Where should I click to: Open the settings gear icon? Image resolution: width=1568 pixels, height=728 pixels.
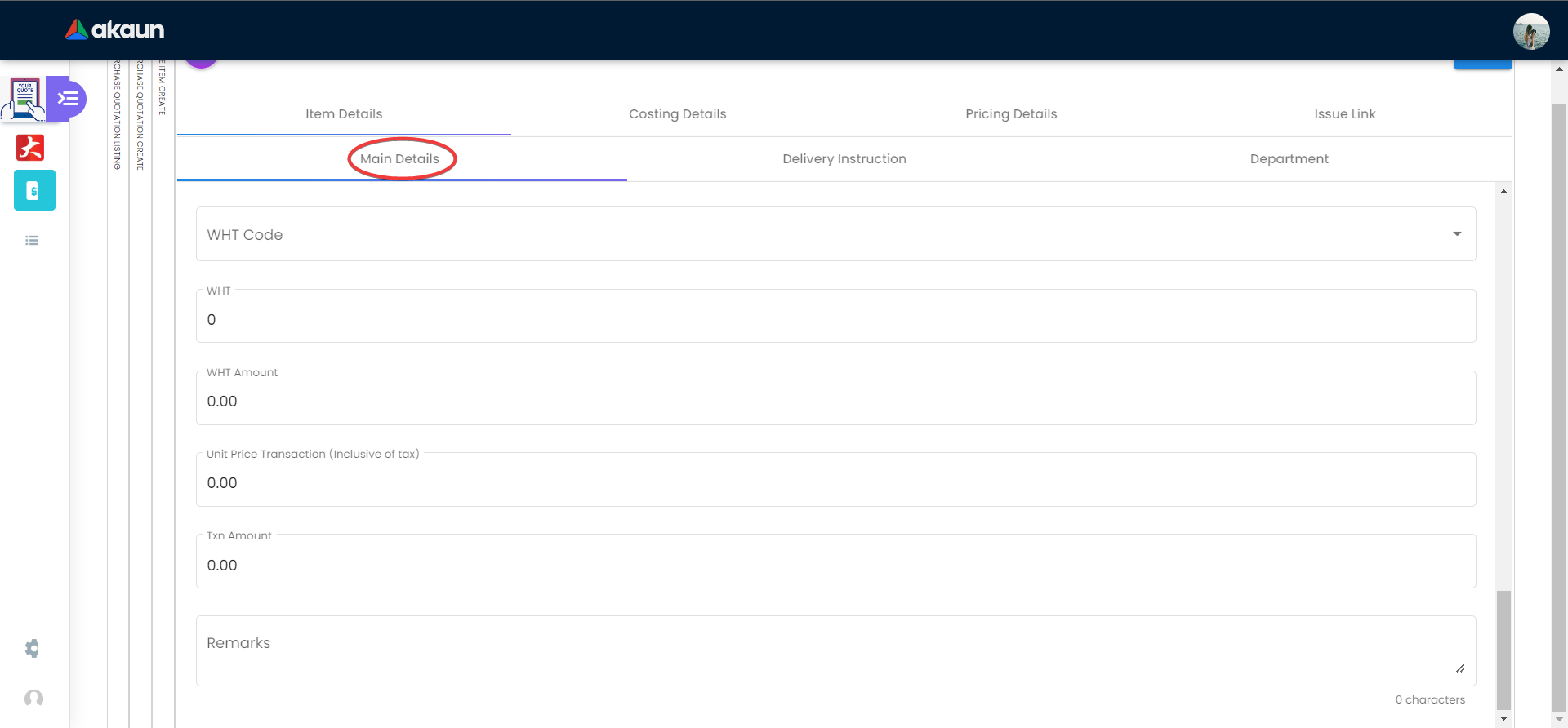tap(32, 649)
